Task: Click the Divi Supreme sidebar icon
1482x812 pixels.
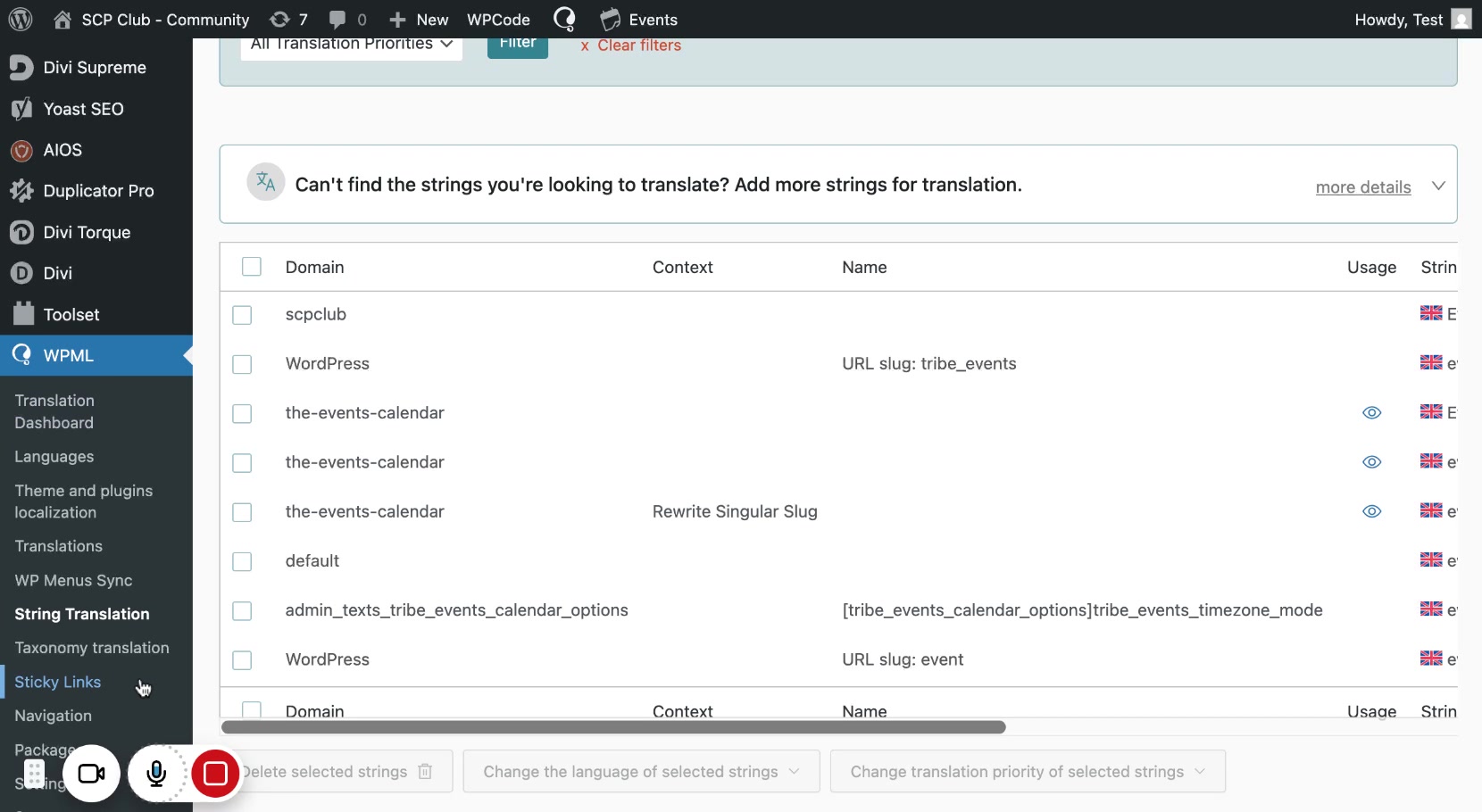Action: (21, 68)
